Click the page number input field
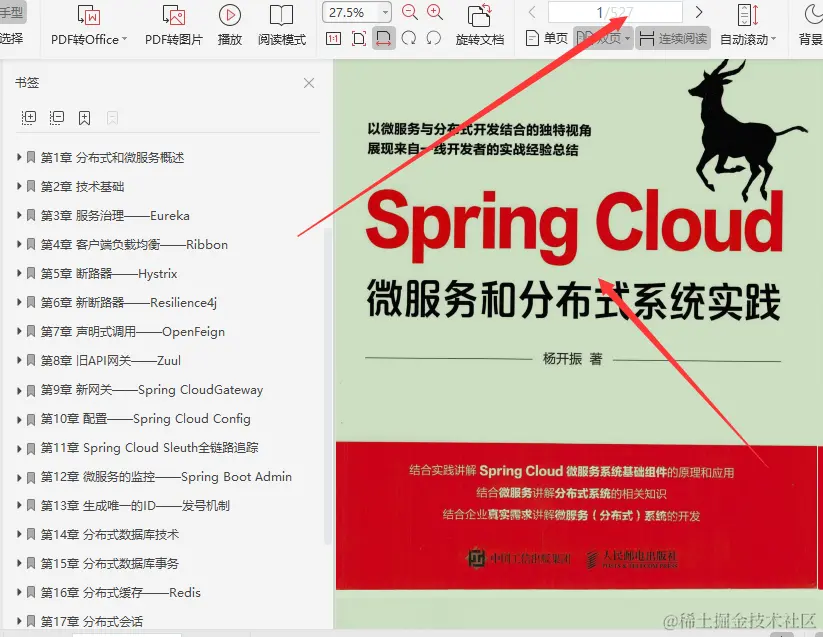 pyautogui.click(x=615, y=12)
